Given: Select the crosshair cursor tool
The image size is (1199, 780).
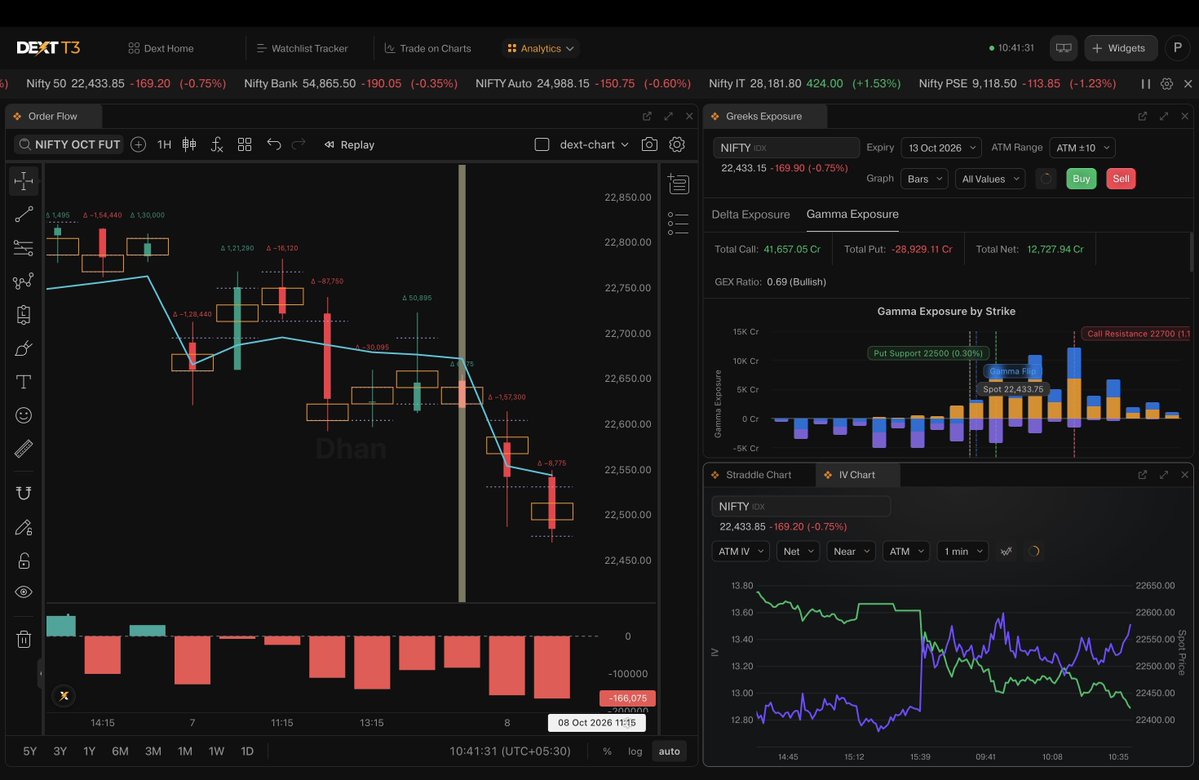Looking at the screenshot, I should (24, 180).
